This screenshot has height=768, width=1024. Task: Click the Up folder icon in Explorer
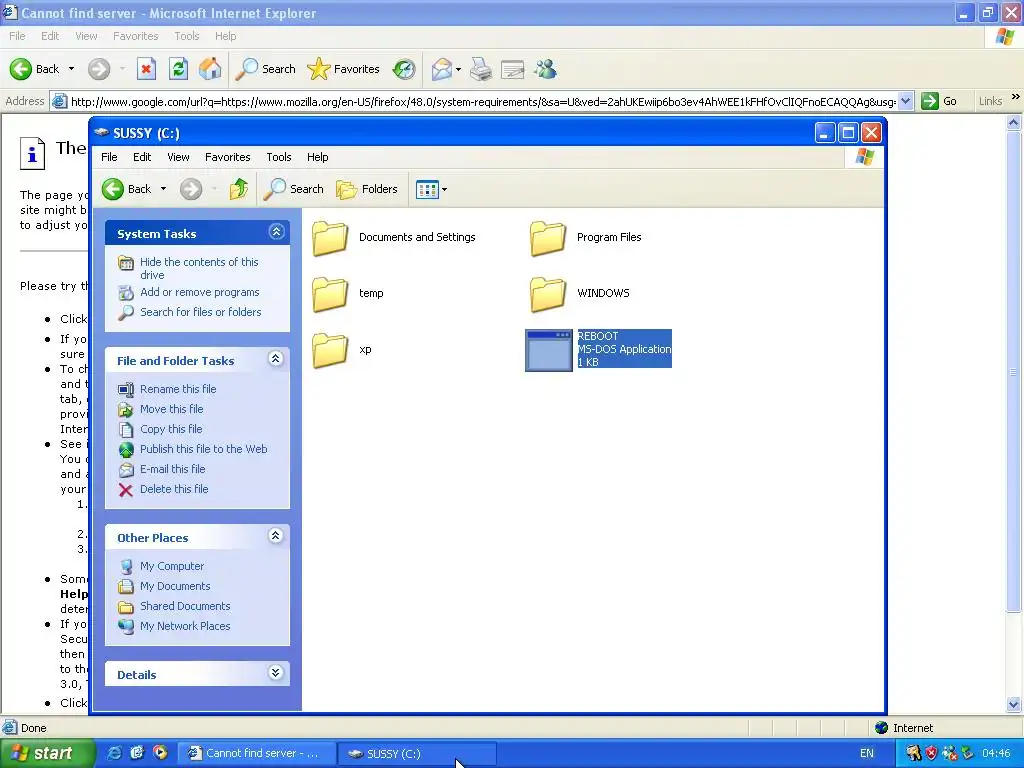pos(238,189)
